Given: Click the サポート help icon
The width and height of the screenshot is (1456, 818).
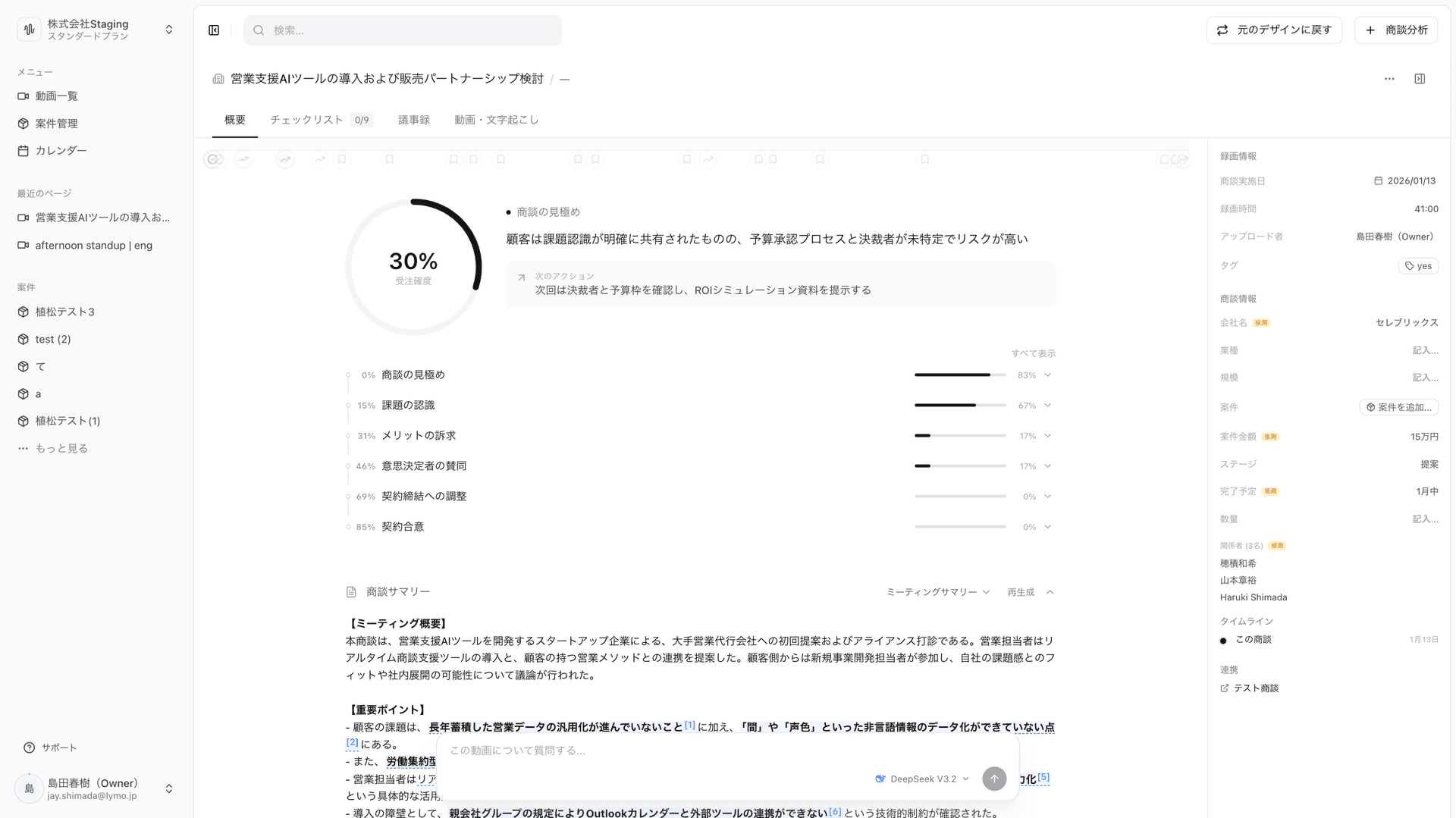Looking at the screenshot, I should point(29,747).
